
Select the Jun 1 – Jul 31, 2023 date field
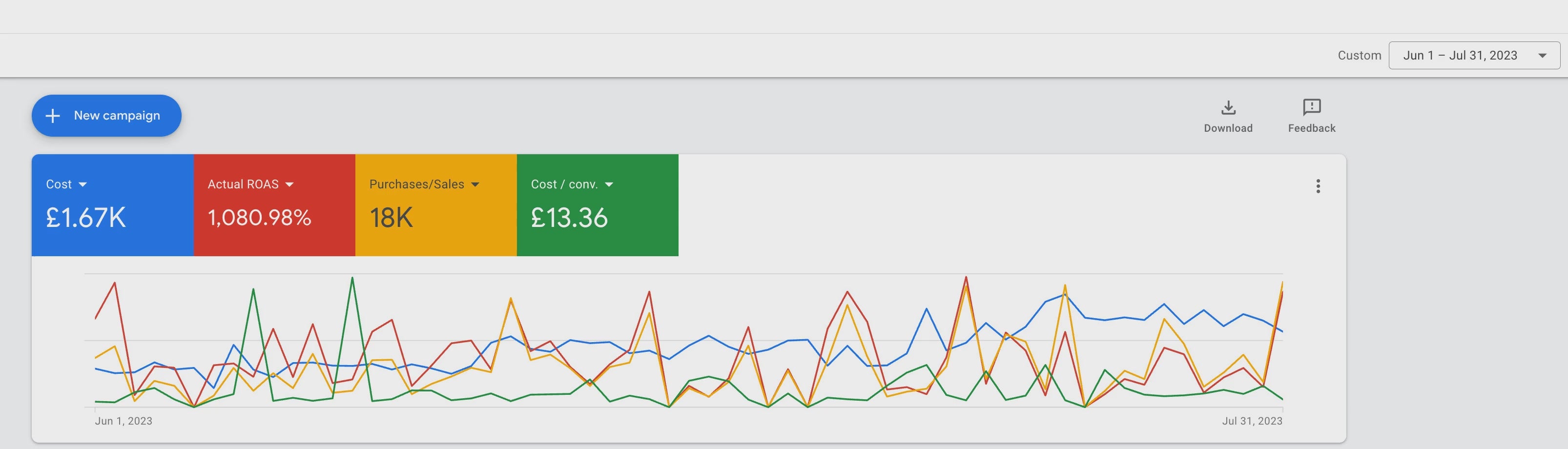click(1460, 55)
